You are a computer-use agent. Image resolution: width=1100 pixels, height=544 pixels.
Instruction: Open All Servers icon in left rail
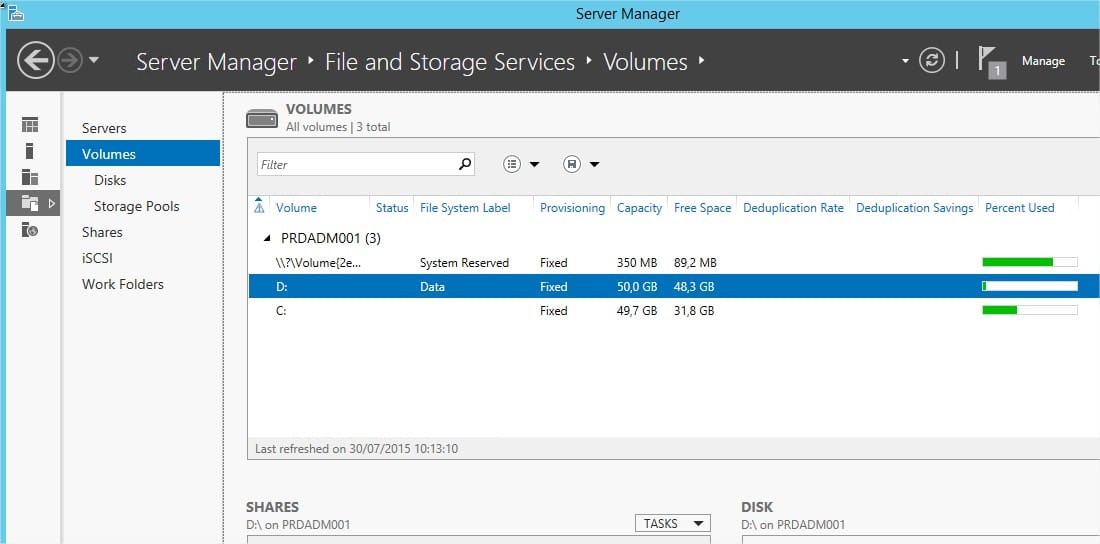pos(29,177)
